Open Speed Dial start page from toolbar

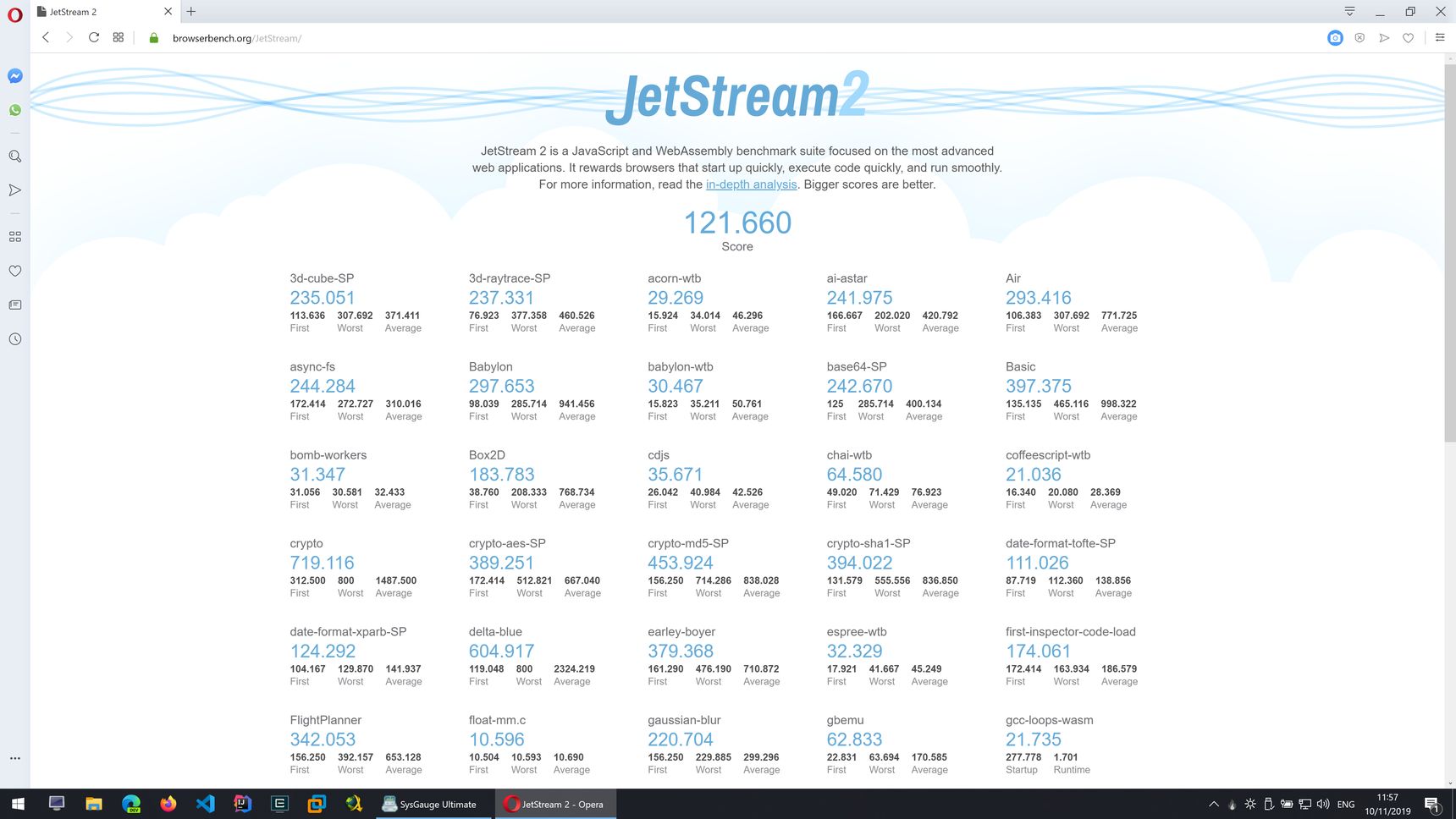[119, 37]
